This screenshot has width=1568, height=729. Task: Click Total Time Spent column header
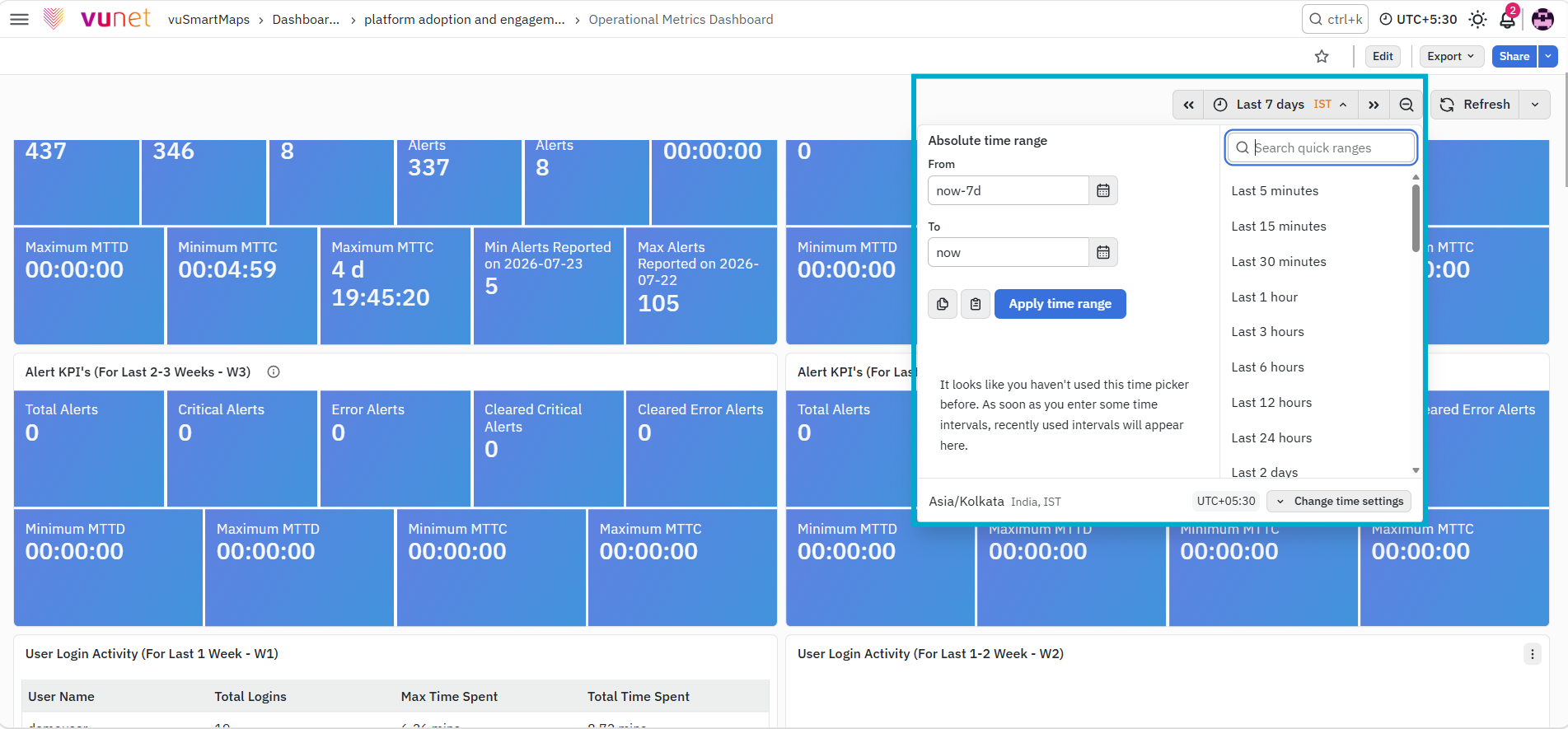[639, 697]
